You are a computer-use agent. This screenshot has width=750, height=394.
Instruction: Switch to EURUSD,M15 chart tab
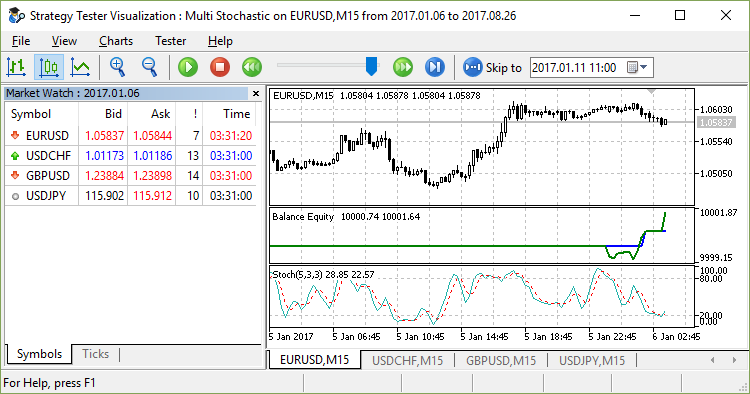pyautogui.click(x=314, y=360)
